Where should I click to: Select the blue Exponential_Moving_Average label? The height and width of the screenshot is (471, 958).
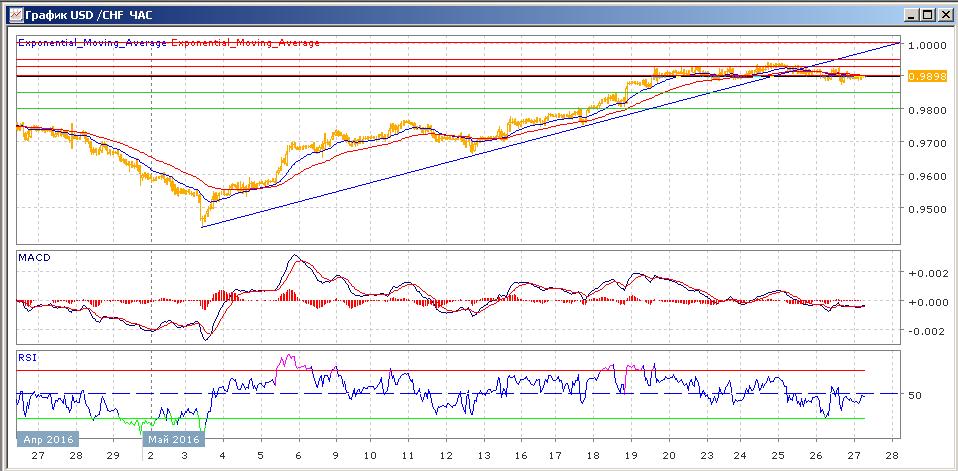click(x=92, y=43)
